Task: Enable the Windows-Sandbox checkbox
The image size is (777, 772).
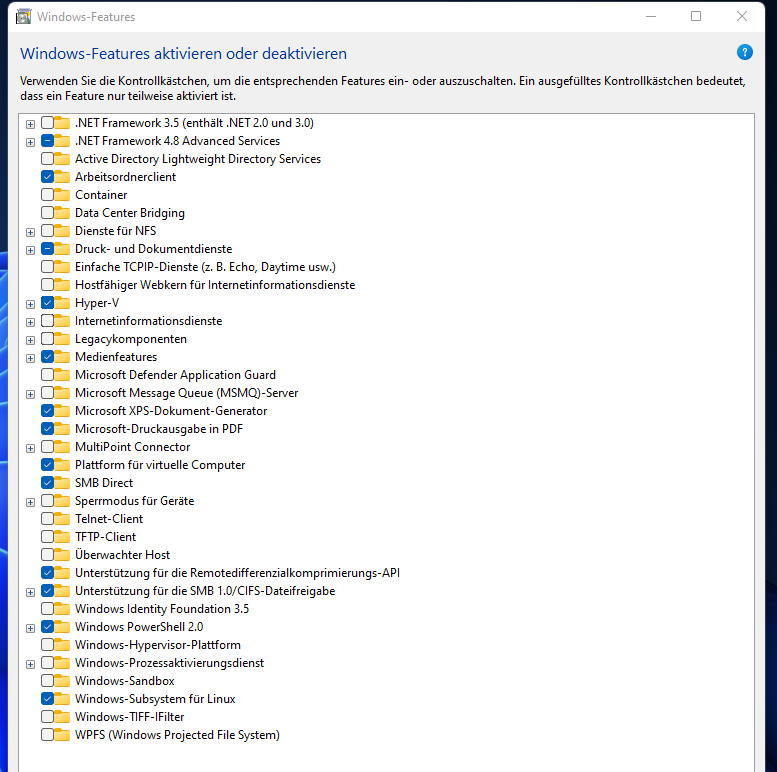Action: coord(48,680)
